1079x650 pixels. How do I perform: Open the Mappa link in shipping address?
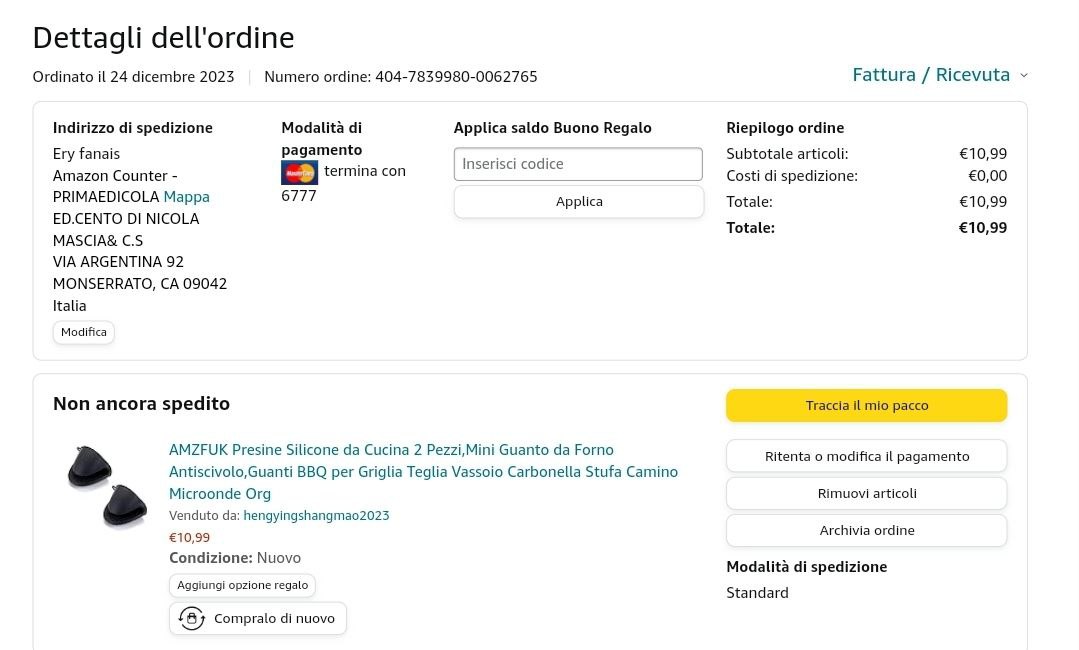coord(186,197)
